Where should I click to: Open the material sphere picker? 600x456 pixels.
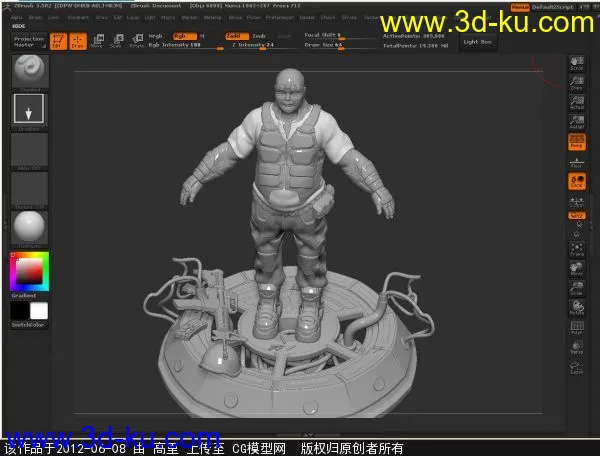[29, 229]
